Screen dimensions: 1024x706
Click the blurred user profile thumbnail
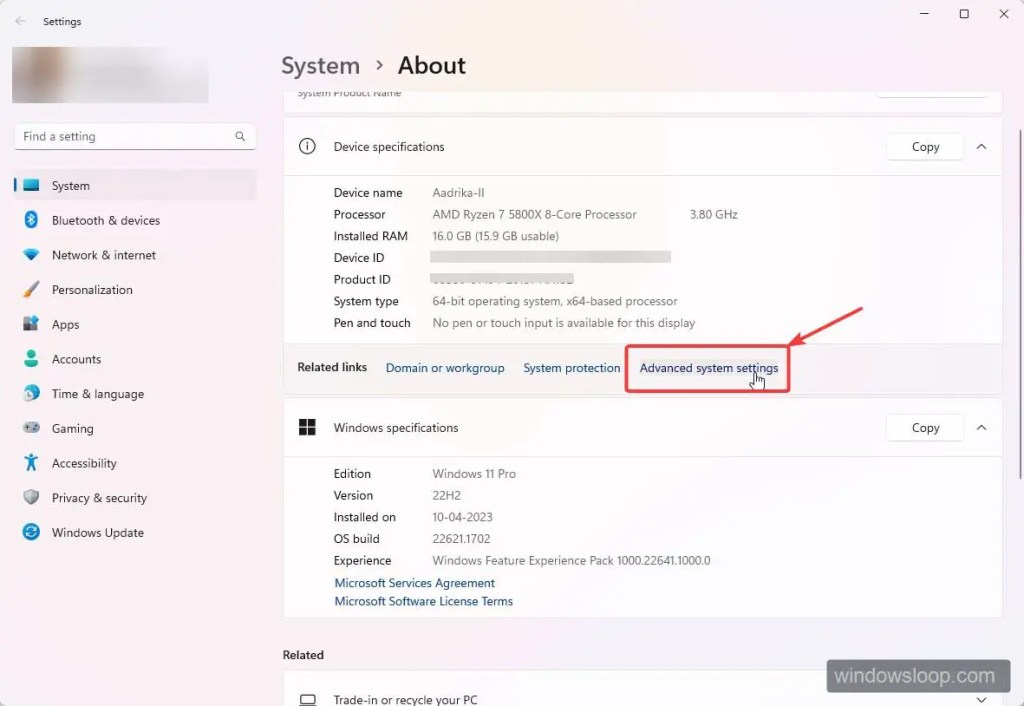click(x=110, y=74)
